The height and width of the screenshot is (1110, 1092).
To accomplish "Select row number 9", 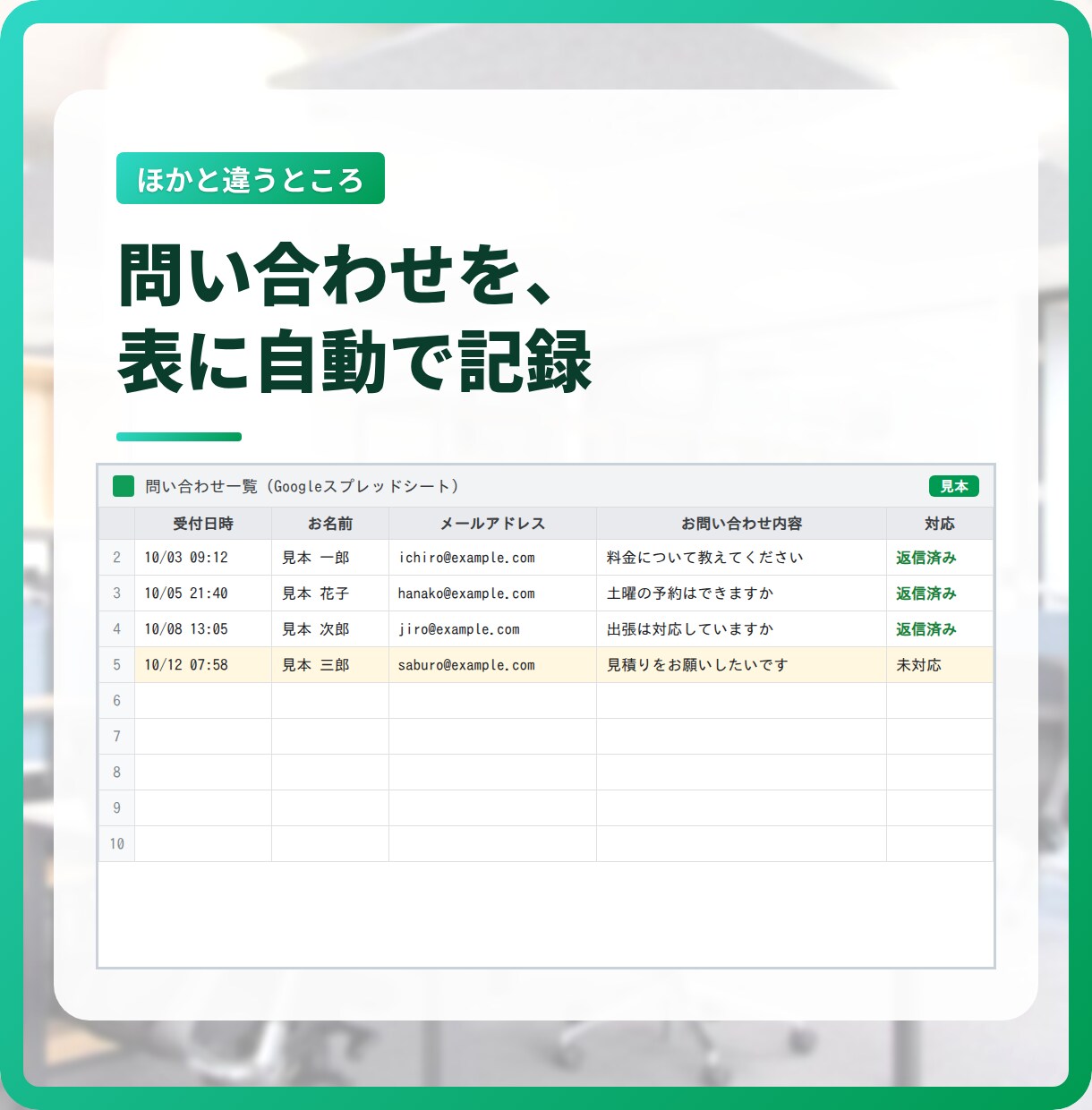I will pos(116,808).
